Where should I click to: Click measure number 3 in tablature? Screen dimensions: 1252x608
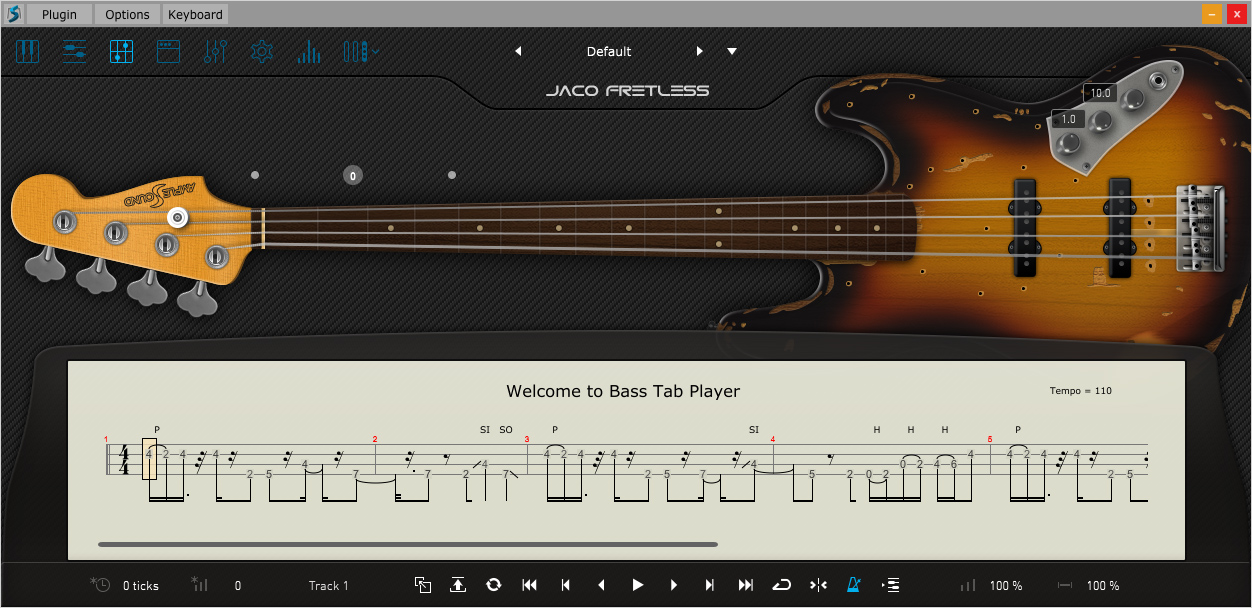(x=527, y=439)
